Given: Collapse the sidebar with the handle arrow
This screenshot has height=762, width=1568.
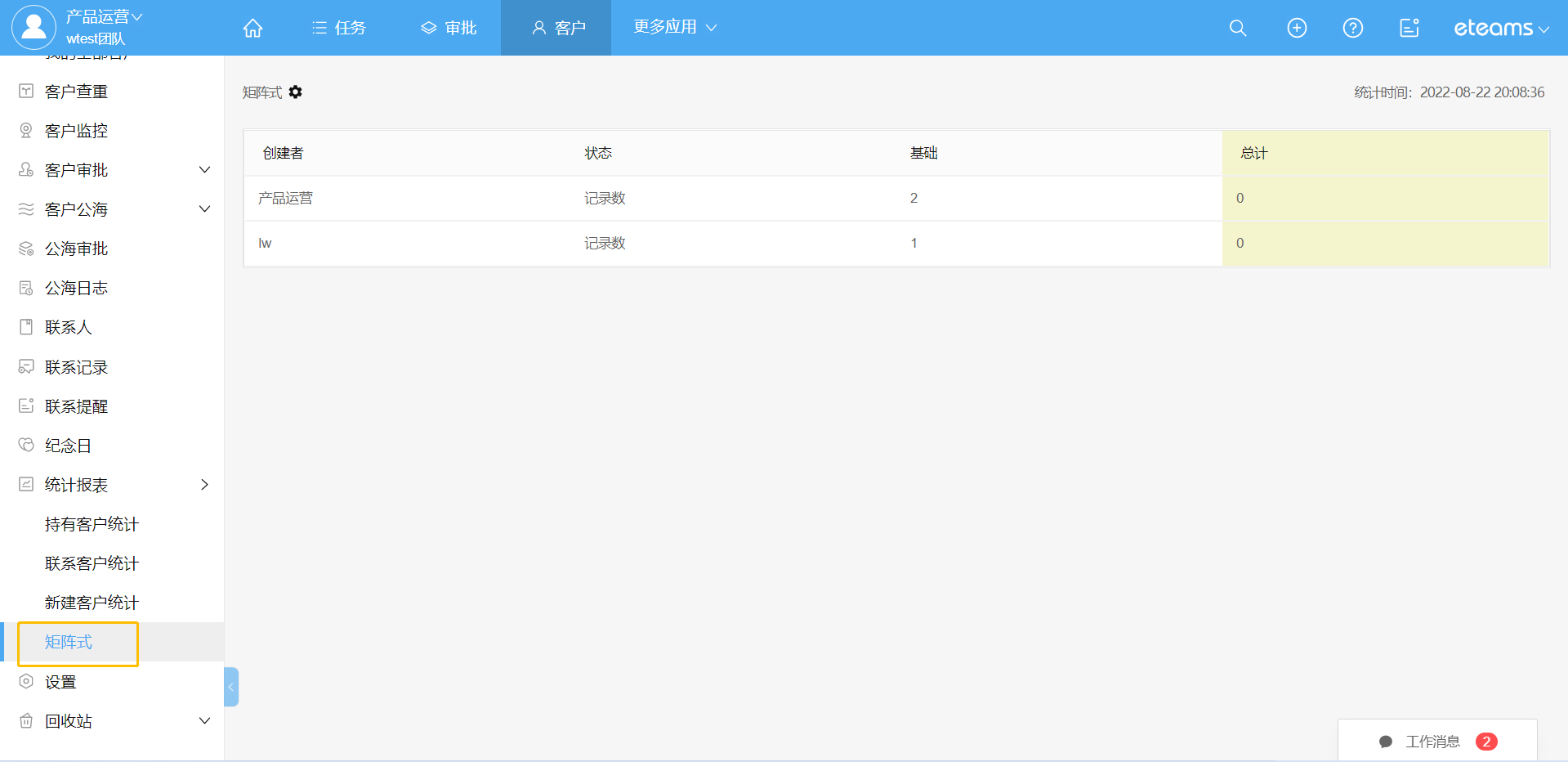Looking at the screenshot, I should (231, 687).
